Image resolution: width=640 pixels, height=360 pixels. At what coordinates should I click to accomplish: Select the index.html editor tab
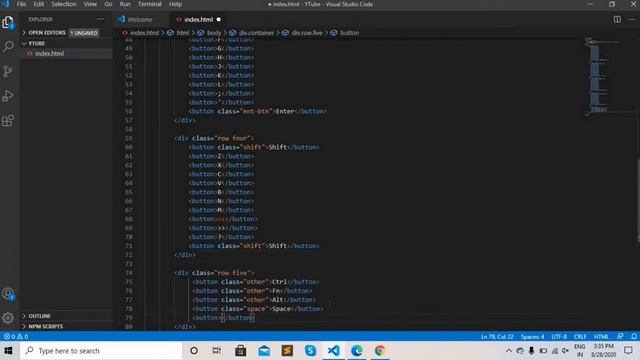click(198, 19)
